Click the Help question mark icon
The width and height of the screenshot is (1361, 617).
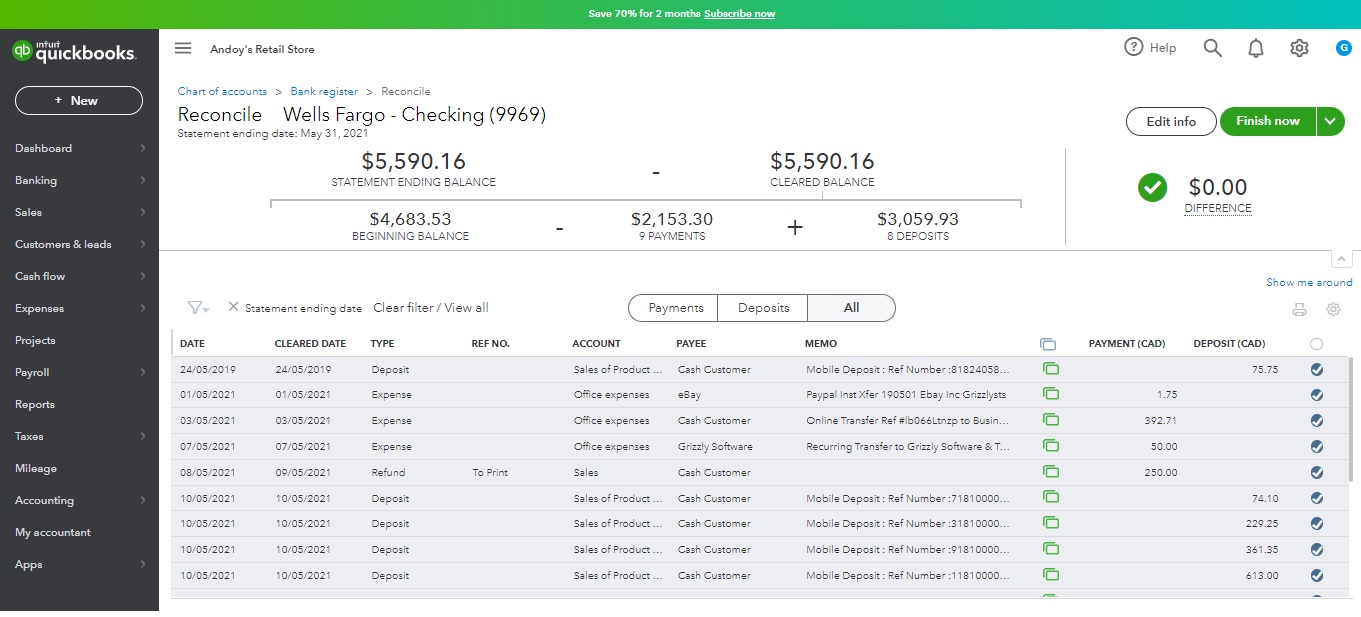[x=1133, y=47]
